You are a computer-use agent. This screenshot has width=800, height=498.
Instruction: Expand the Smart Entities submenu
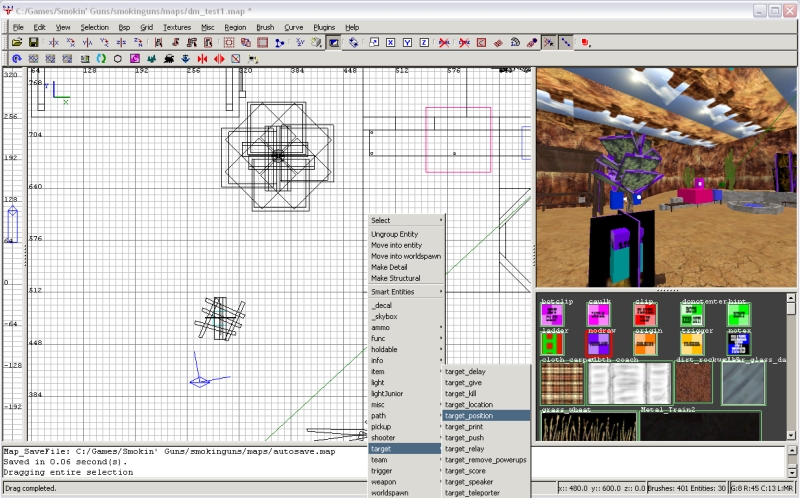coord(407,292)
